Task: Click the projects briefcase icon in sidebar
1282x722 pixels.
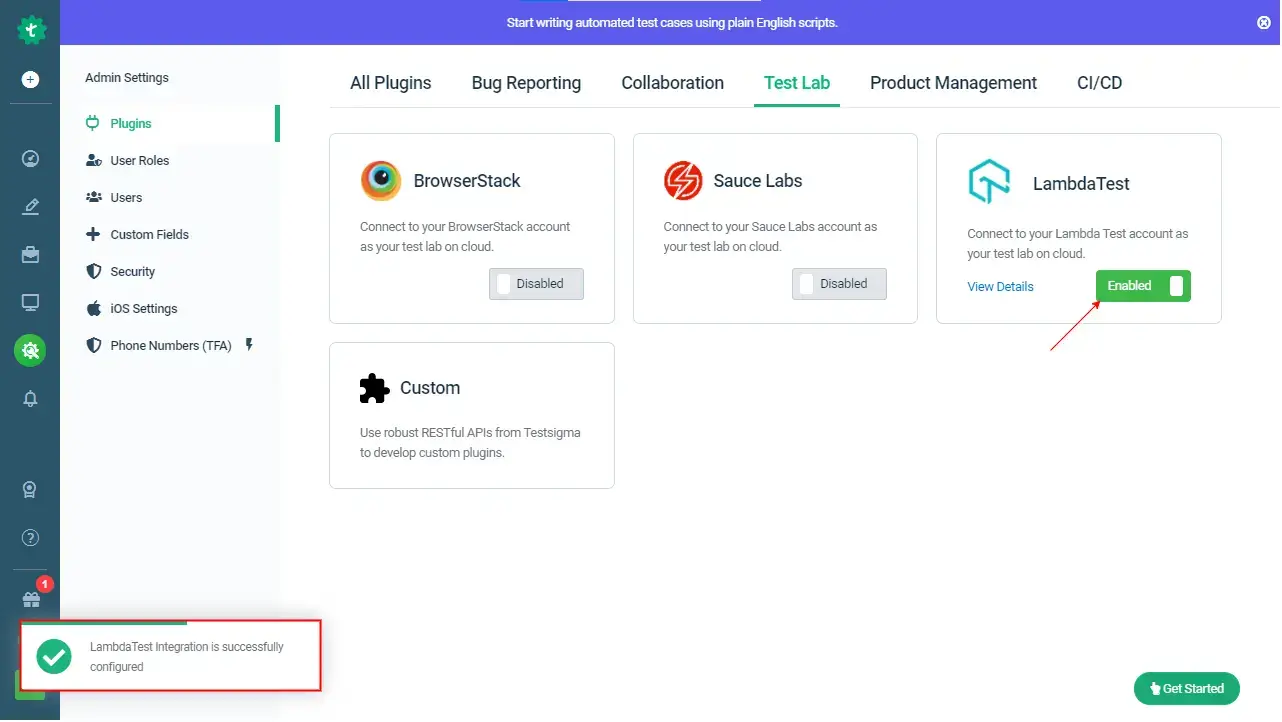Action: click(x=30, y=254)
